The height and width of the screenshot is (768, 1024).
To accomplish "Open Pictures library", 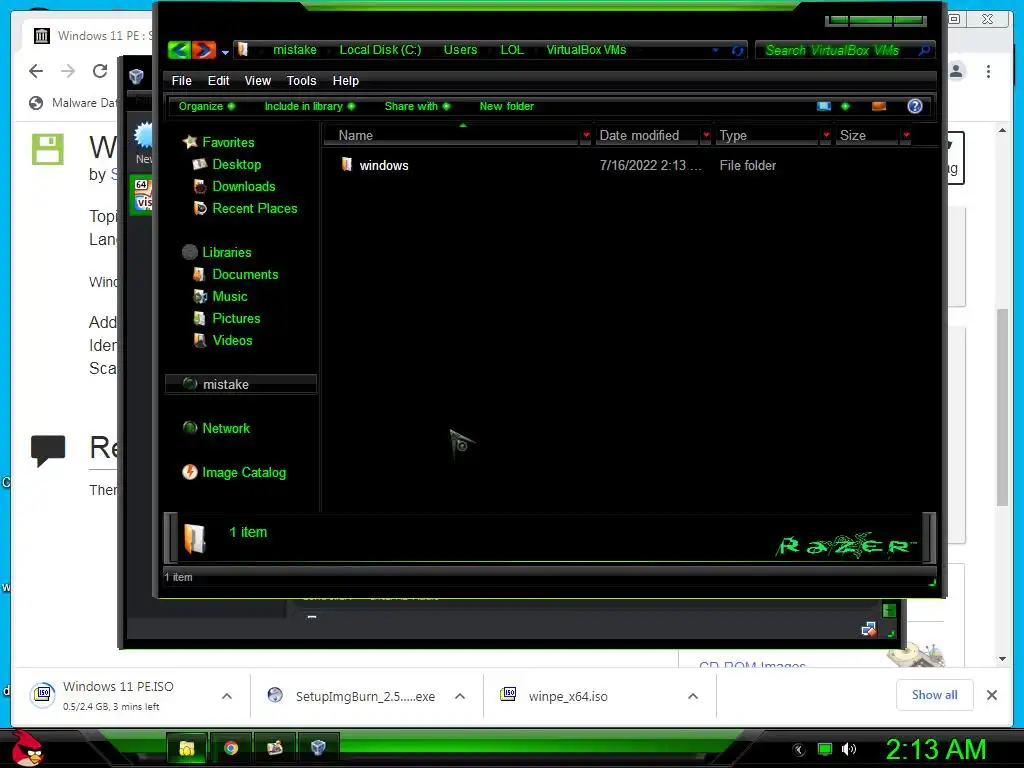I will tap(236, 318).
